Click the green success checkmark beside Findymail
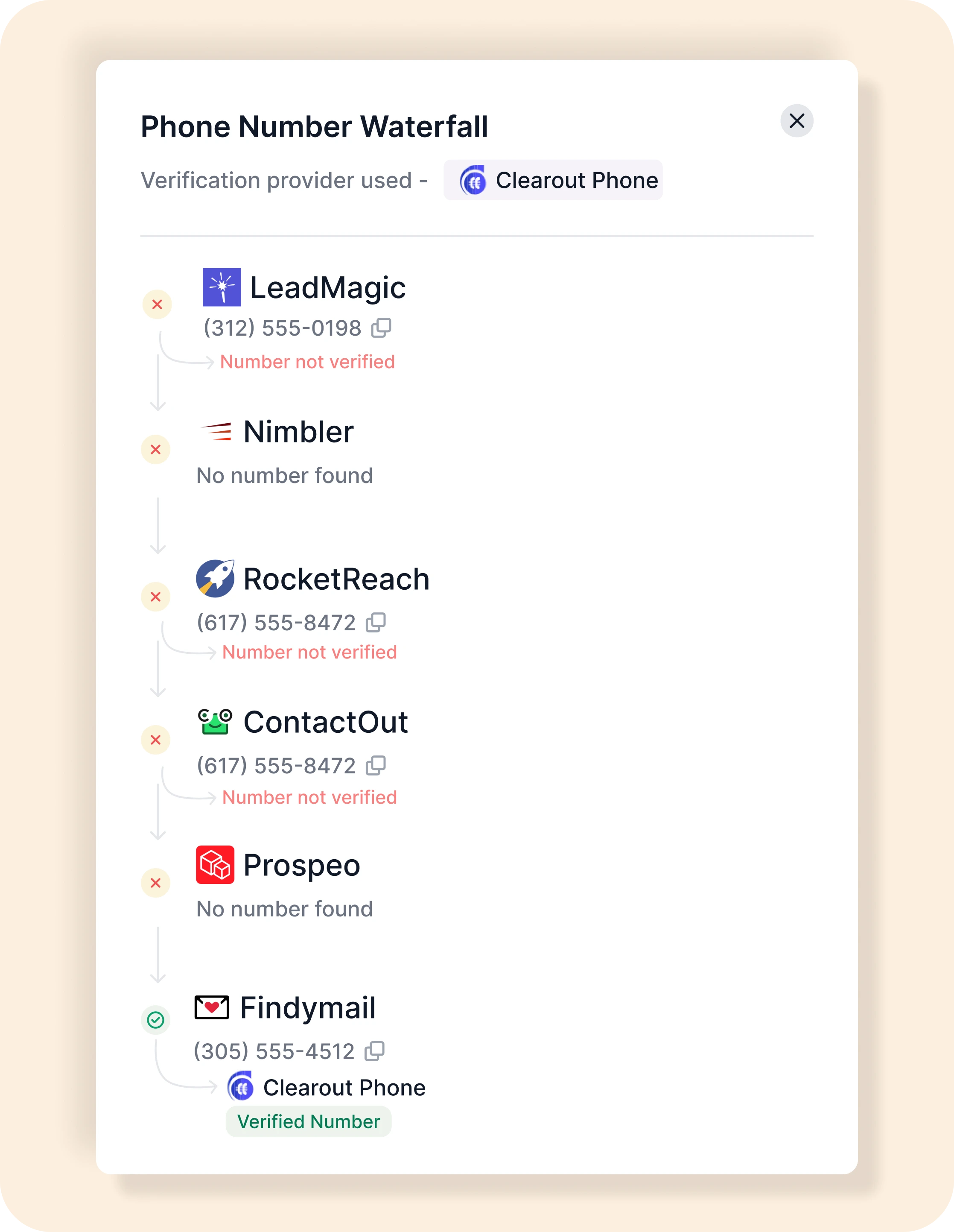Viewport: 954px width, 1232px height. click(156, 1020)
